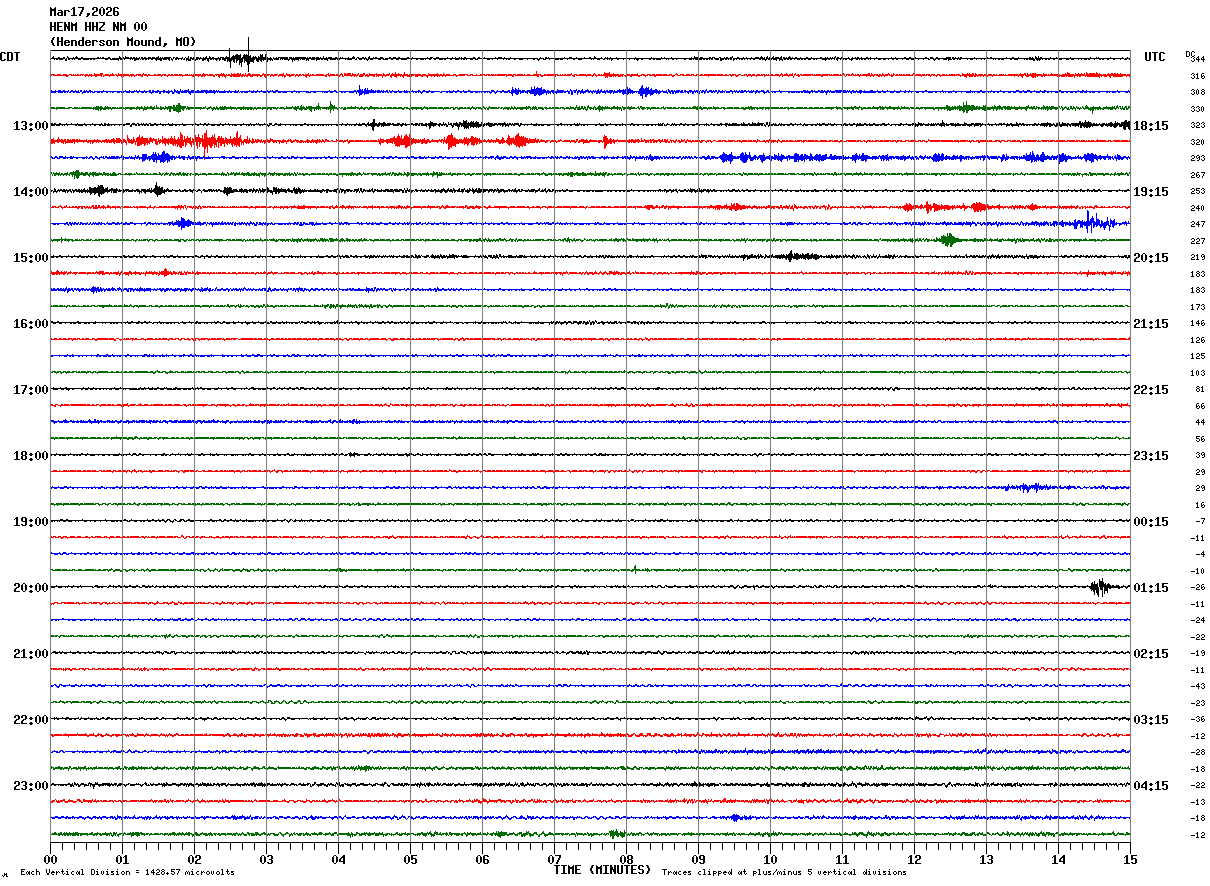Select the 15:00 CDT row label
The image size is (1210, 886).
(30, 257)
